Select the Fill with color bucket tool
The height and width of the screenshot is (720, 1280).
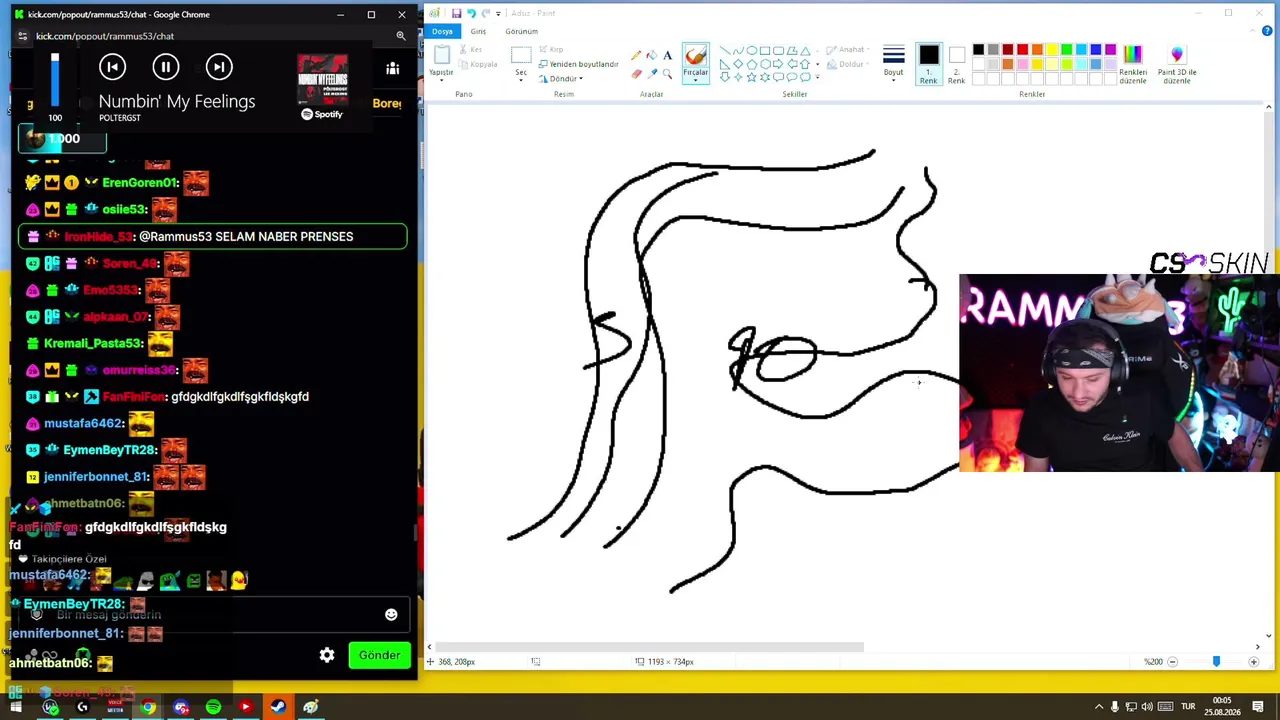652,56
